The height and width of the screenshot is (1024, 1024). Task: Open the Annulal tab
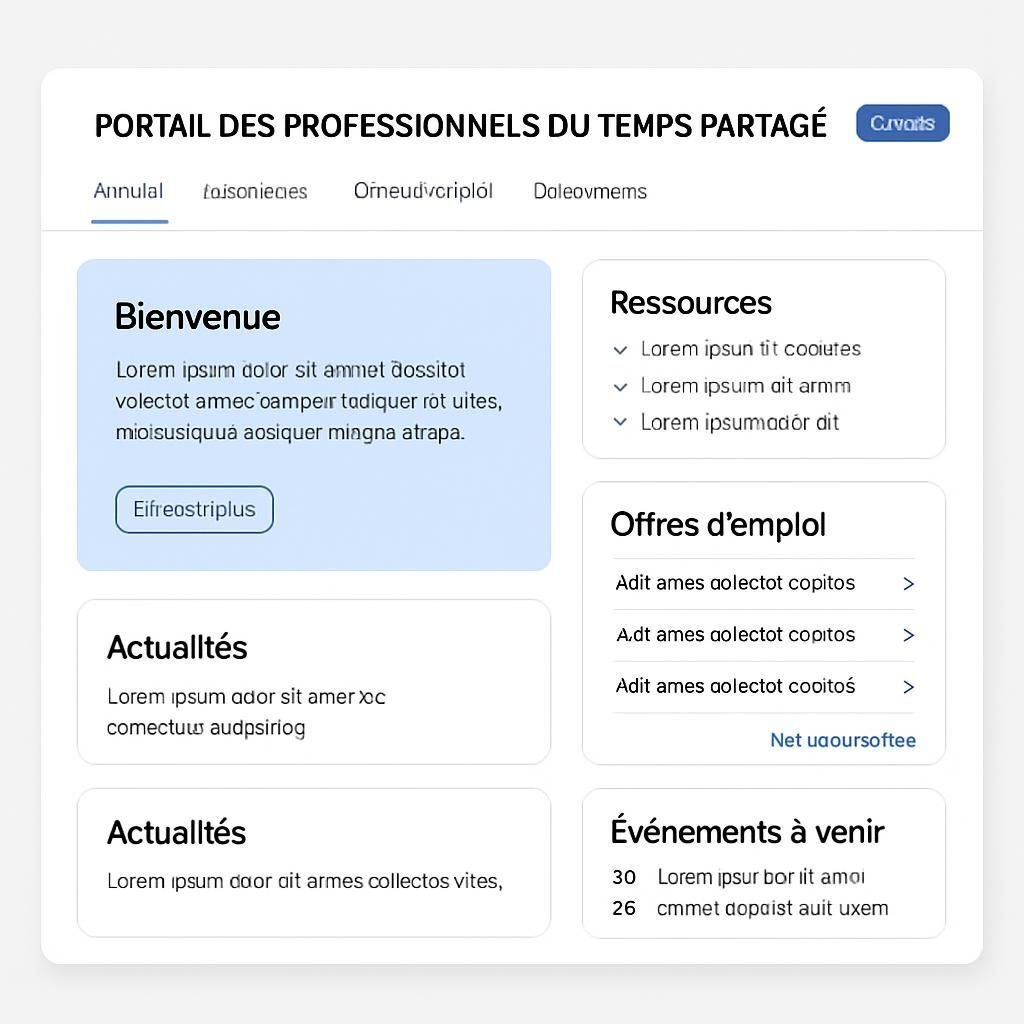click(128, 191)
